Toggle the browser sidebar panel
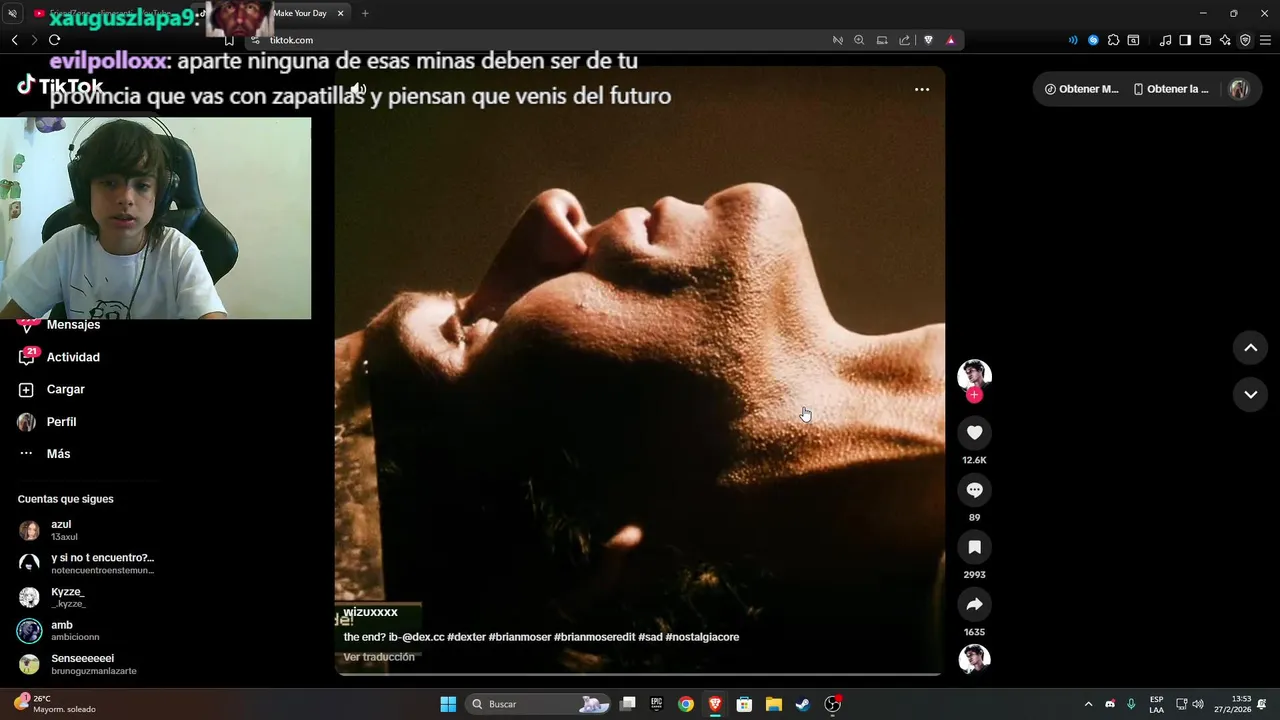Screen dimensions: 1280x720 pyautogui.click(x=1185, y=40)
